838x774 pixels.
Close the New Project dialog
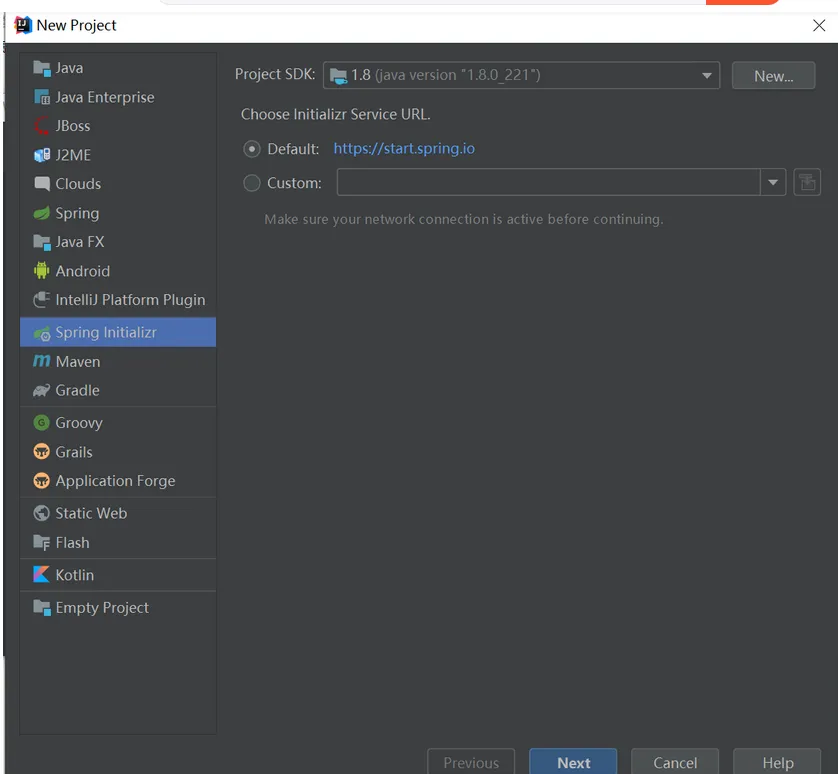click(x=819, y=25)
